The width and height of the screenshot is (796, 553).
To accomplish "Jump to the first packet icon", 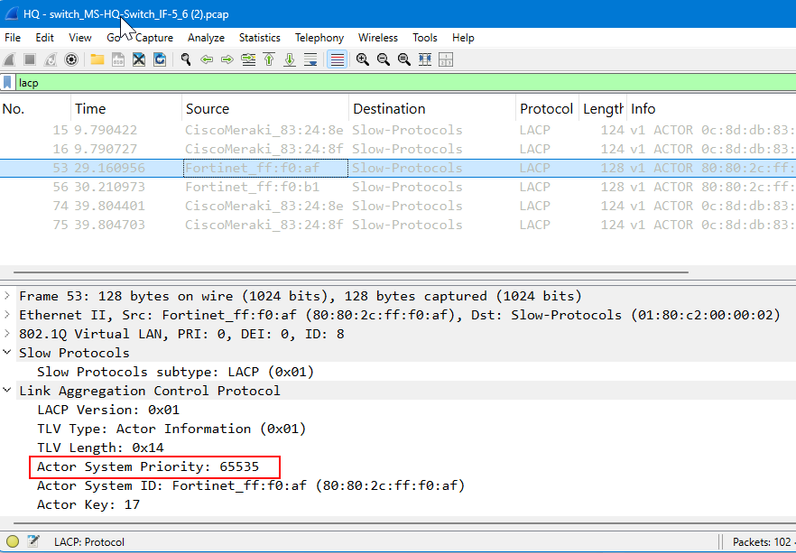I will coord(269,60).
